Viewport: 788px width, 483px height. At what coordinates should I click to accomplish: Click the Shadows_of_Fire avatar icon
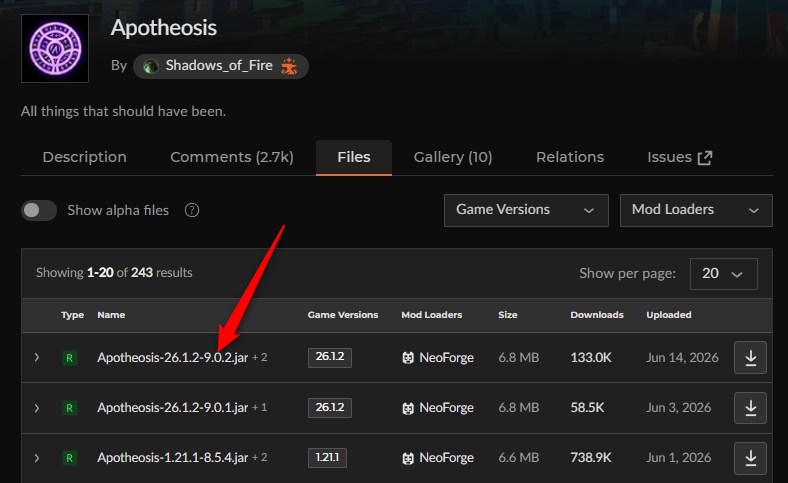[x=151, y=66]
